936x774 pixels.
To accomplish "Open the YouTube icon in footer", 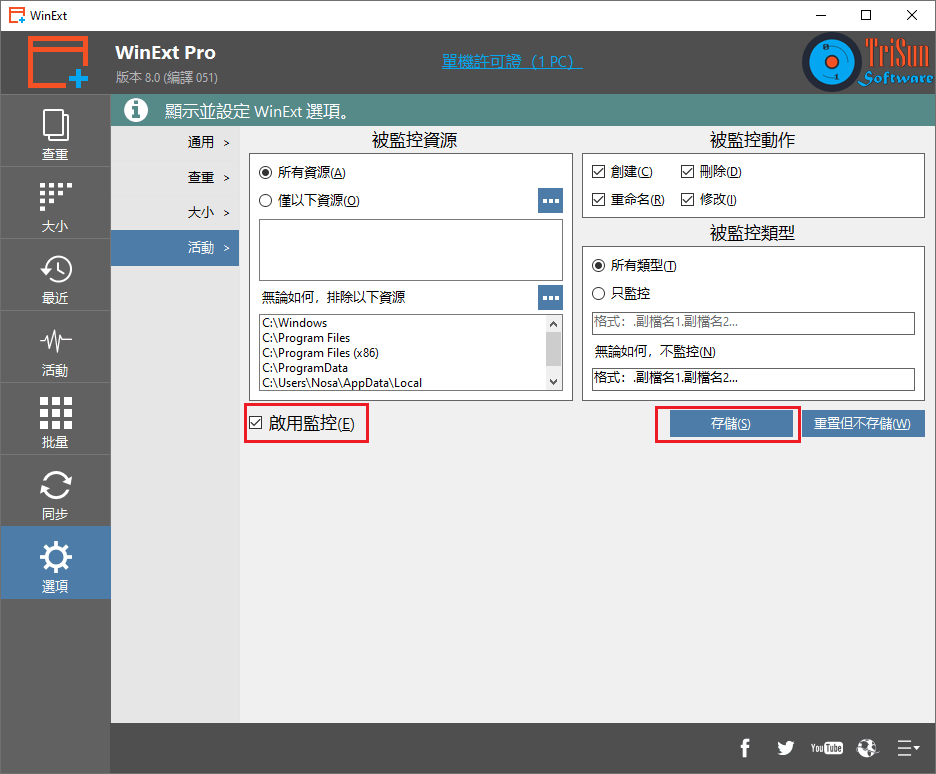I will pos(826,748).
